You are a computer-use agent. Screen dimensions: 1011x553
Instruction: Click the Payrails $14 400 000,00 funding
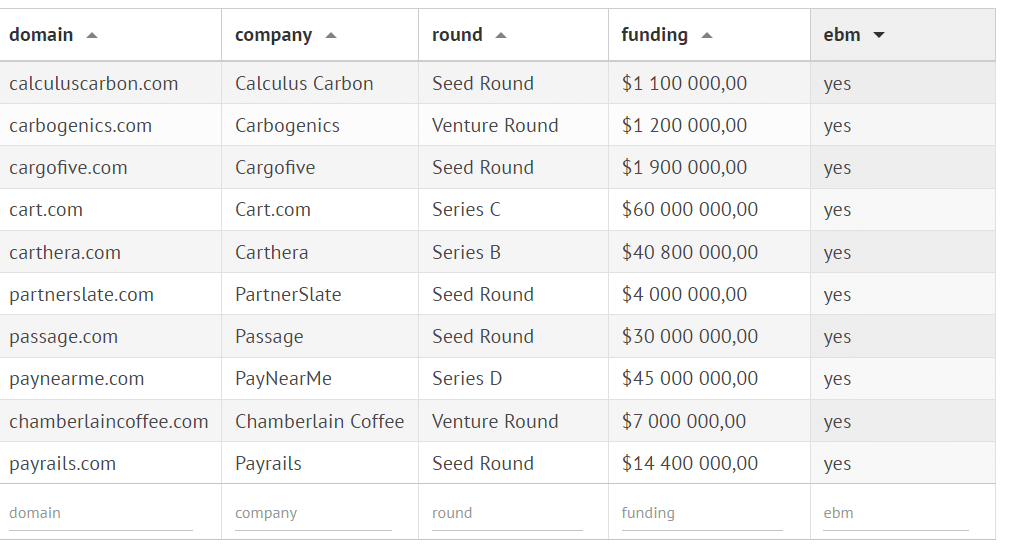690,464
